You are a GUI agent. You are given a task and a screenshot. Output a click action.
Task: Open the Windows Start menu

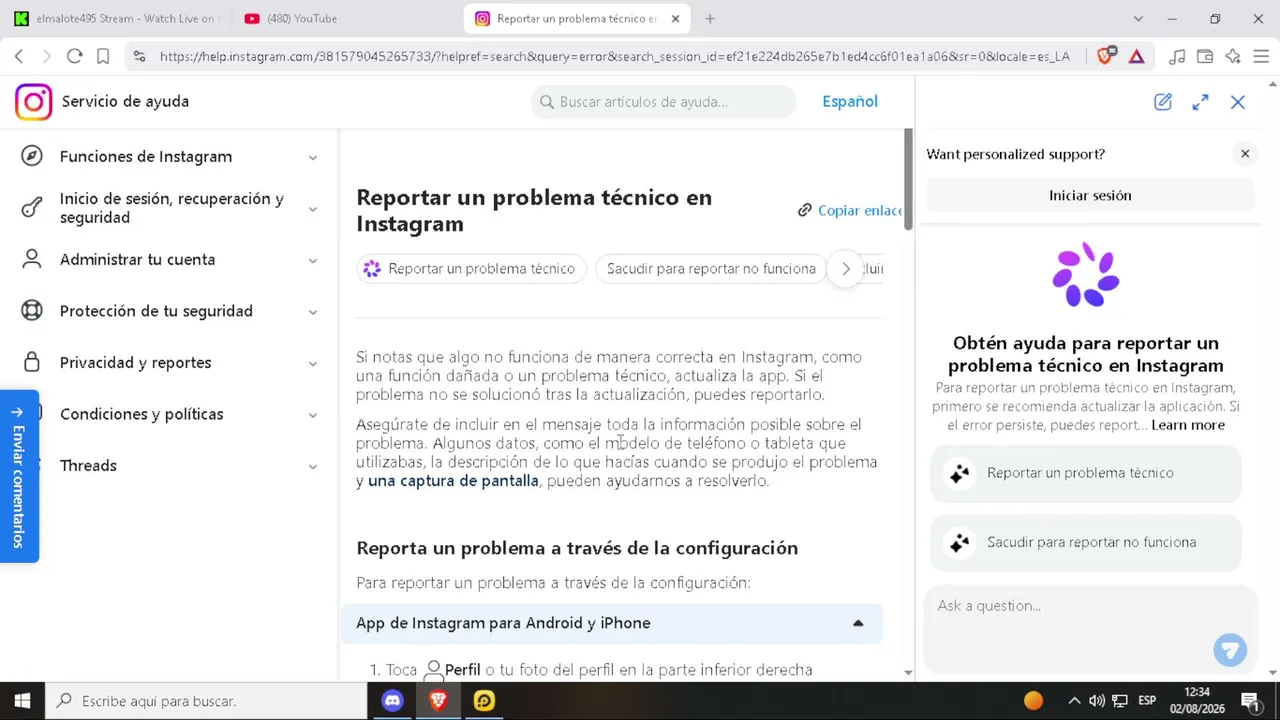coord(22,701)
